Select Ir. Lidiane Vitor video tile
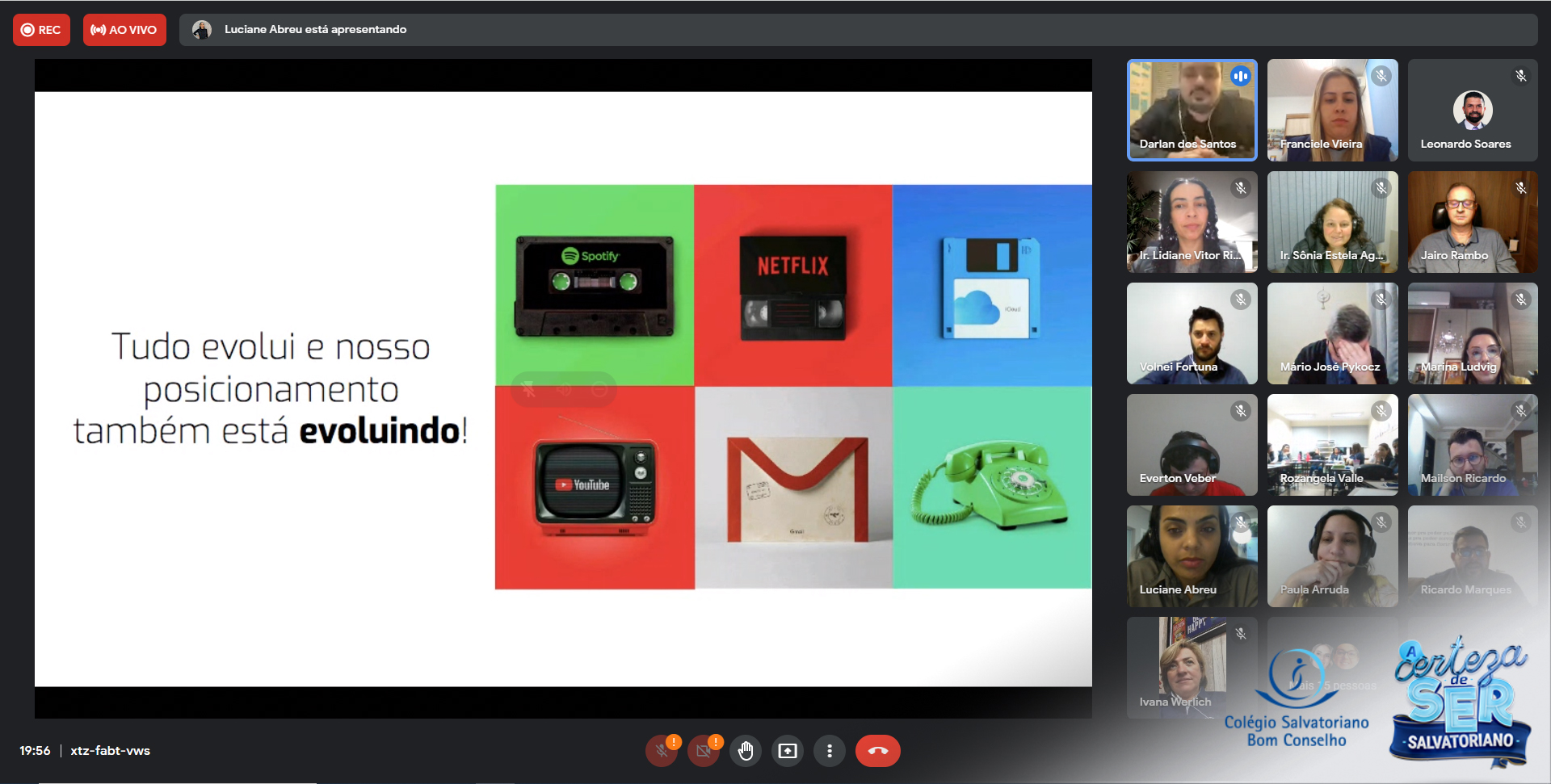 [1192, 222]
